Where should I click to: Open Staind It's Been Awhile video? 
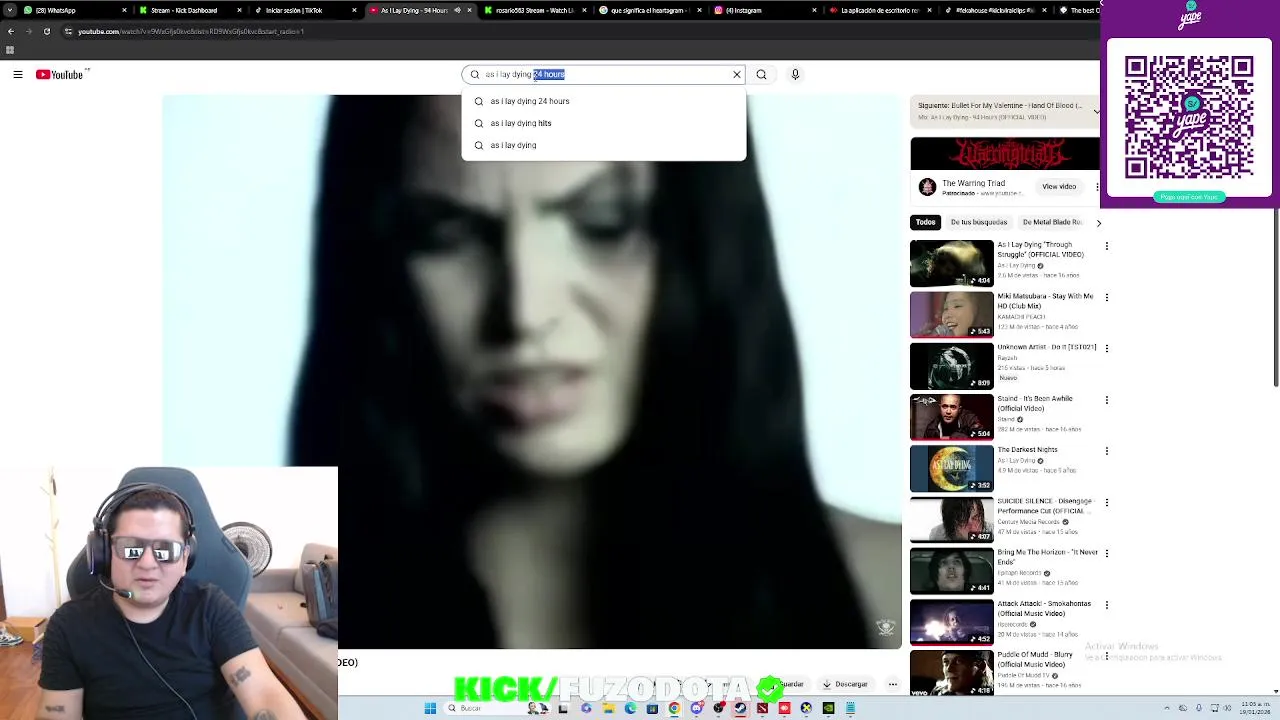pyautogui.click(x=952, y=418)
